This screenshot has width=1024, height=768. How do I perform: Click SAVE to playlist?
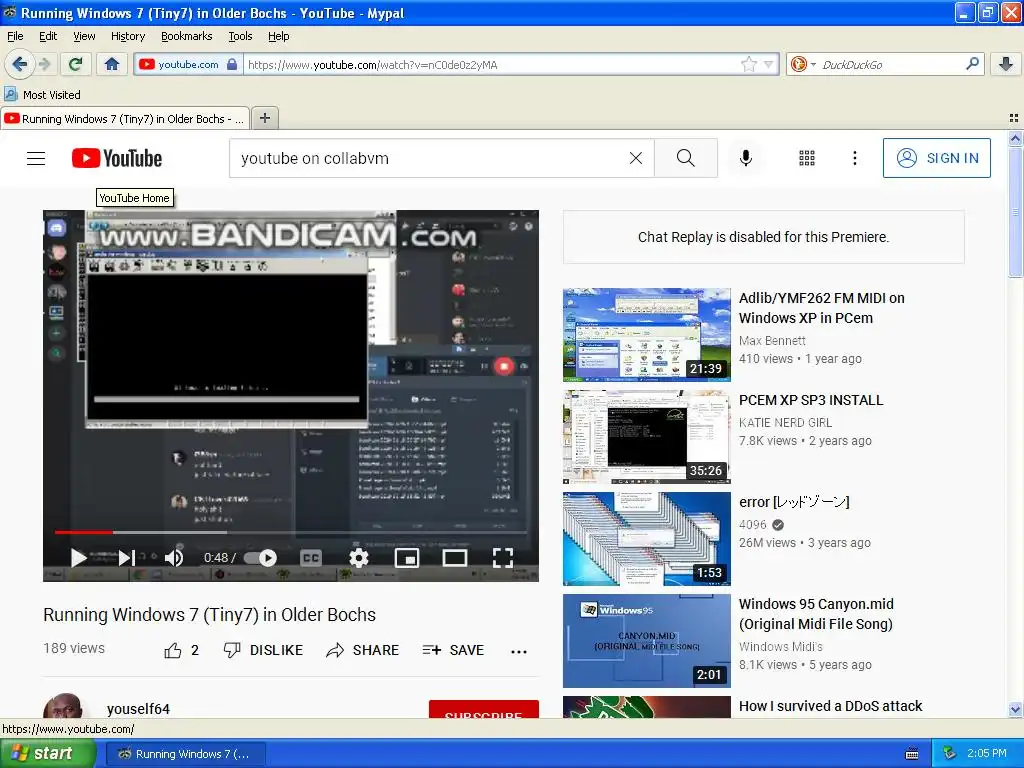[x=453, y=650]
